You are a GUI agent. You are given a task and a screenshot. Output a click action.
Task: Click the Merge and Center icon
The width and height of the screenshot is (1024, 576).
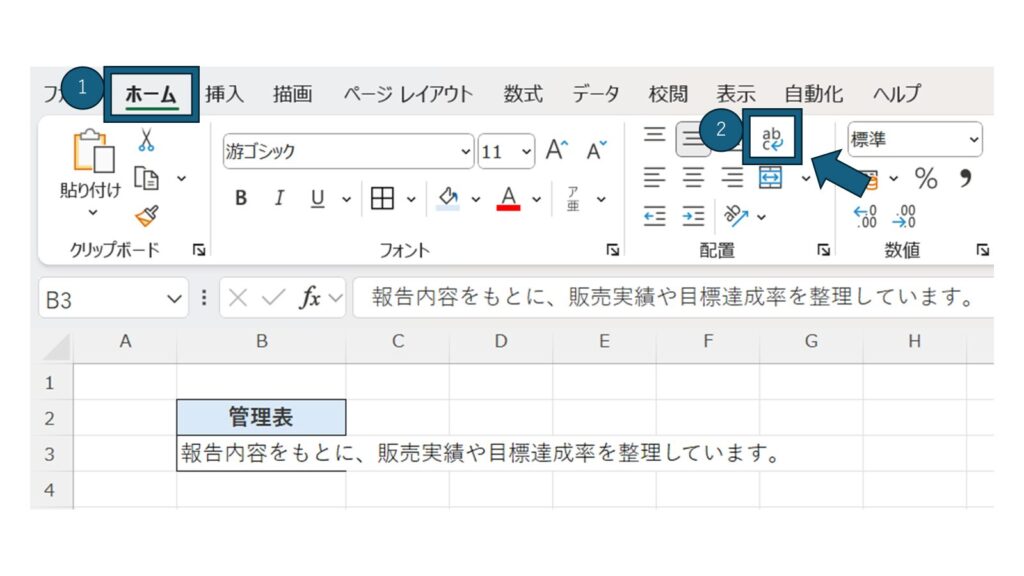pos(771,178)
